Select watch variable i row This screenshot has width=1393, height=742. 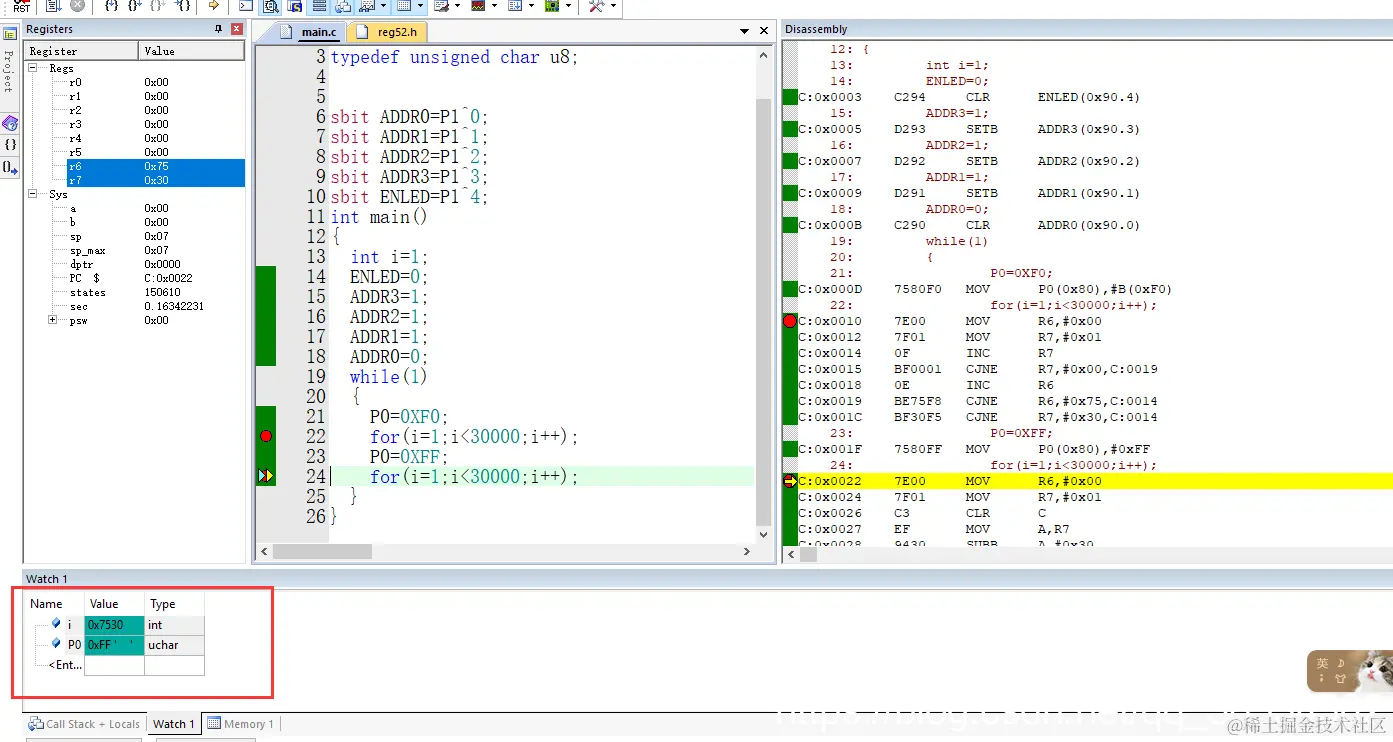(x=115, y=625)
